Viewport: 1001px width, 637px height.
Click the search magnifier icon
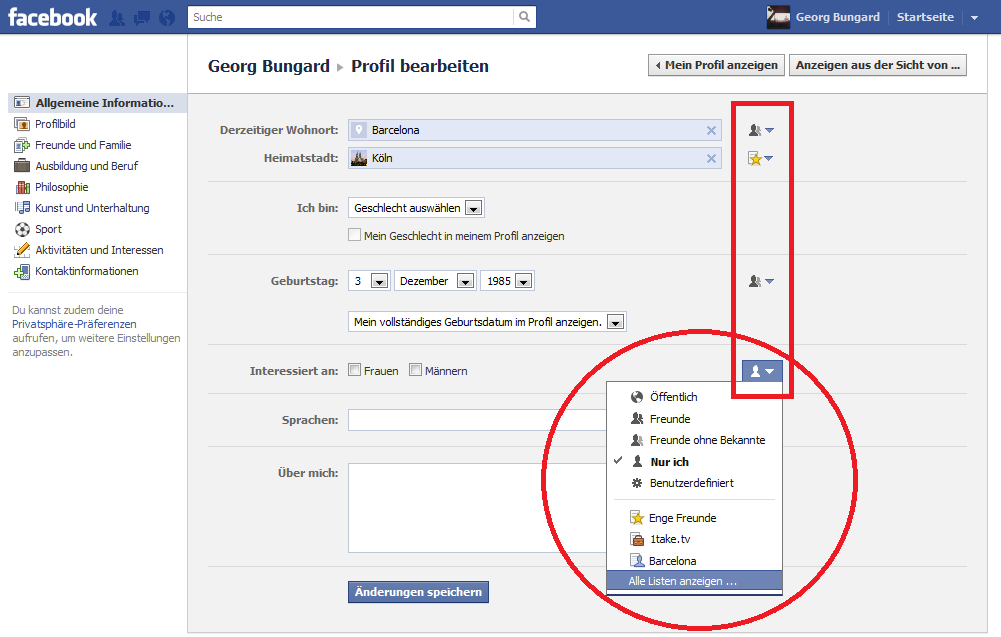[524, 17]
